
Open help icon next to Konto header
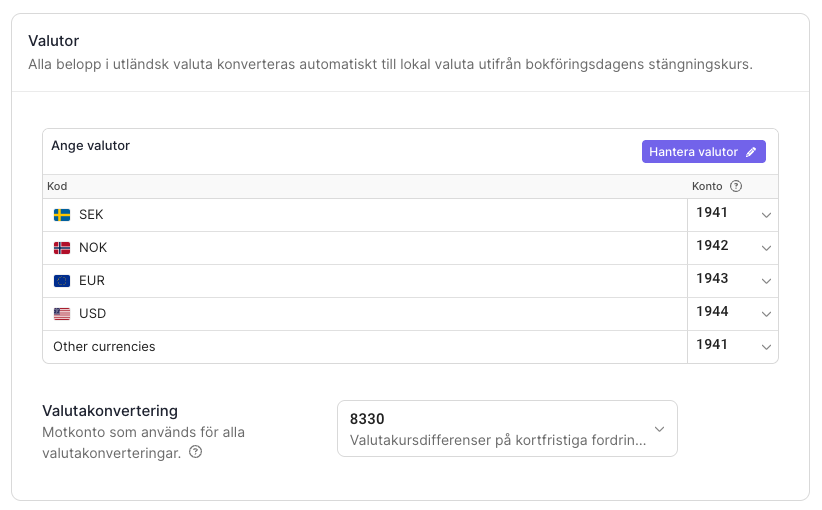(x=736, y=186)
